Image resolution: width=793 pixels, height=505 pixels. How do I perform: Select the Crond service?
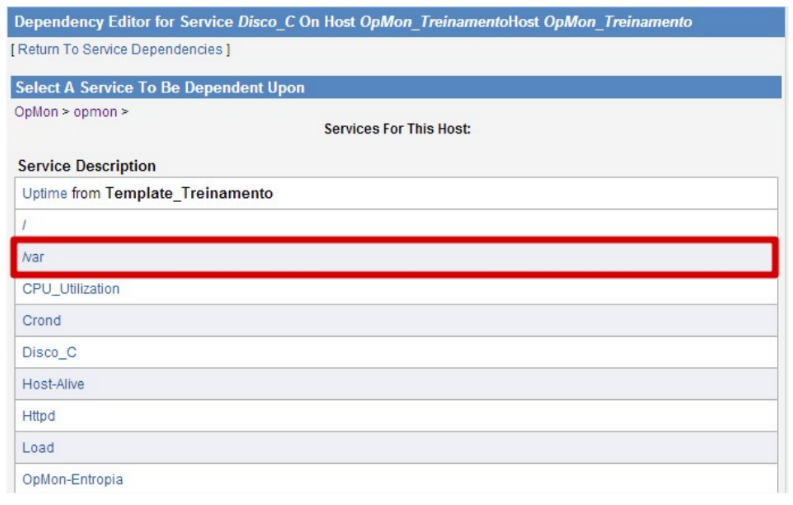42,321
